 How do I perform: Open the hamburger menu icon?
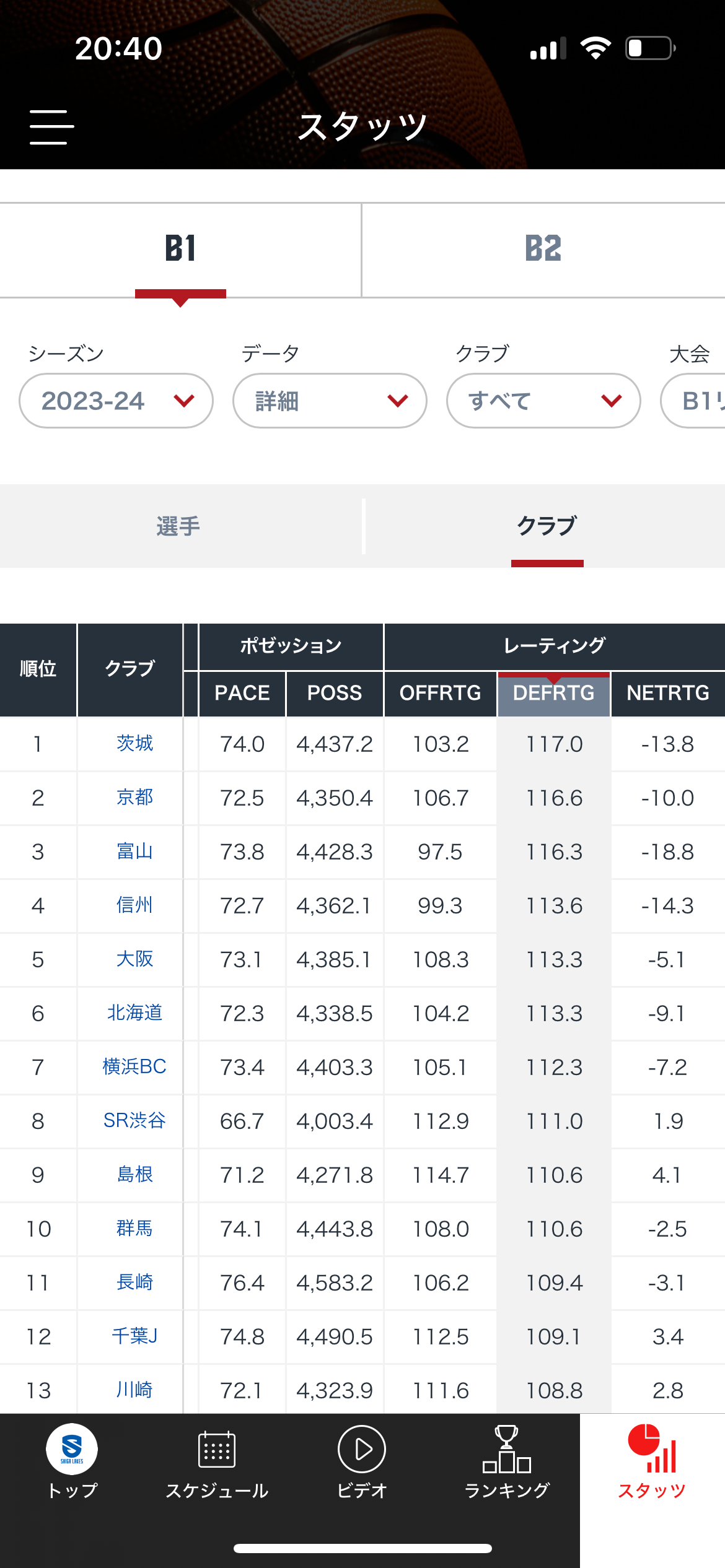pos(52,128)
